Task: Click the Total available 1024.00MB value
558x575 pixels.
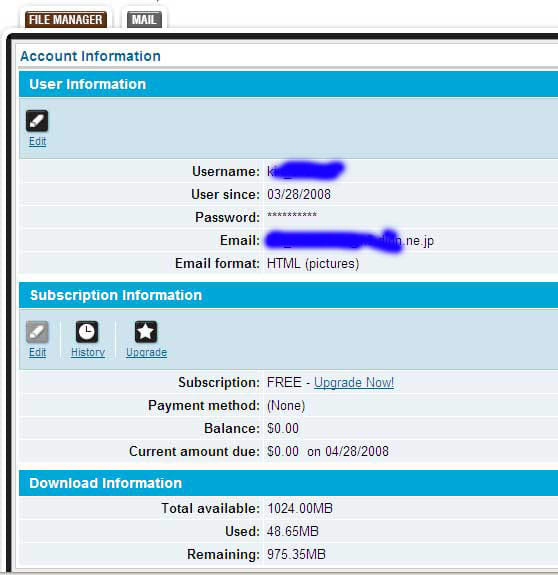Action: 300,509
